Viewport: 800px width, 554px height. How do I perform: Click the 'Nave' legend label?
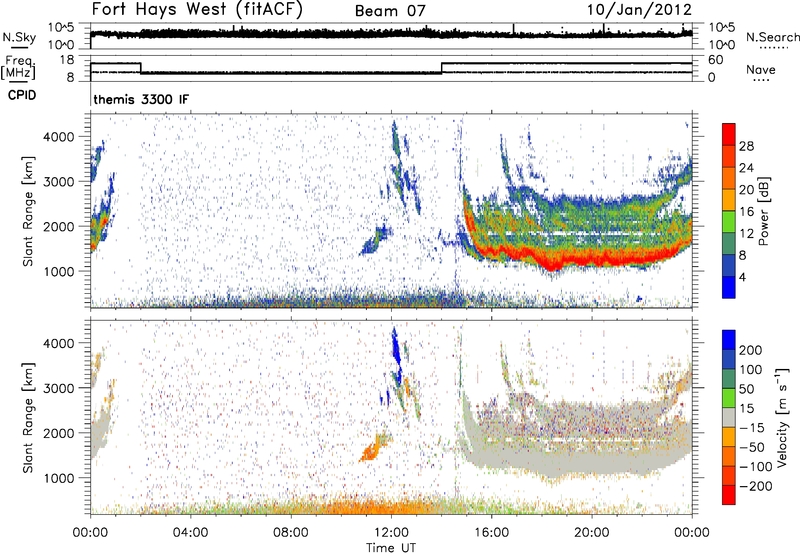[761, 69]
